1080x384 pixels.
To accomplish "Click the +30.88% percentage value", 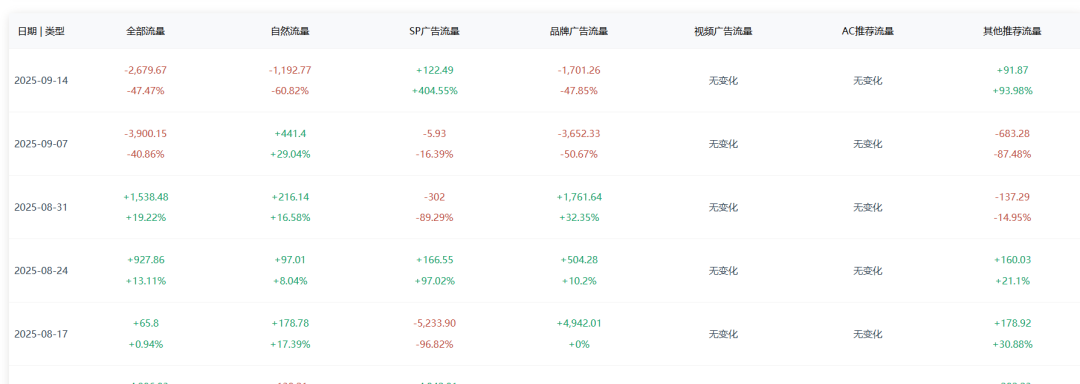I will click(x=1012, y=344).
